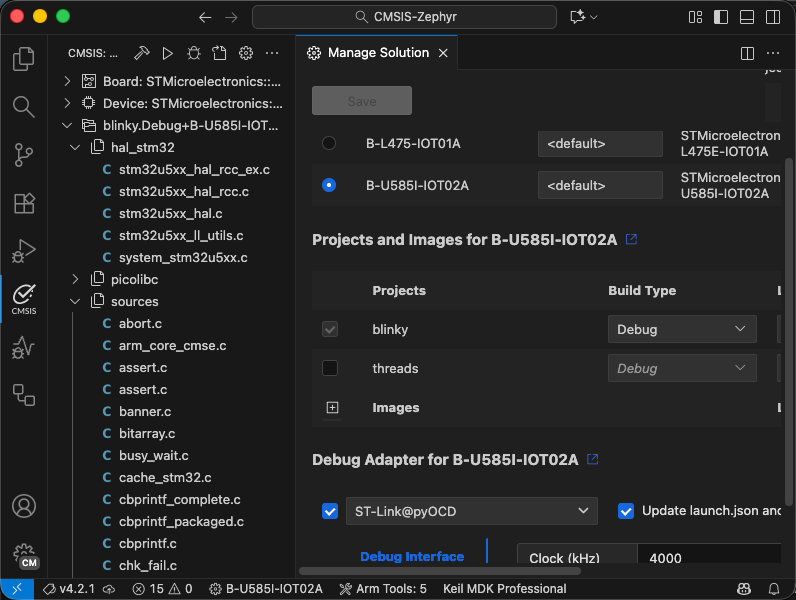Click the notifications bell in status bar
796x600 pixels.
tap(774, 589)
